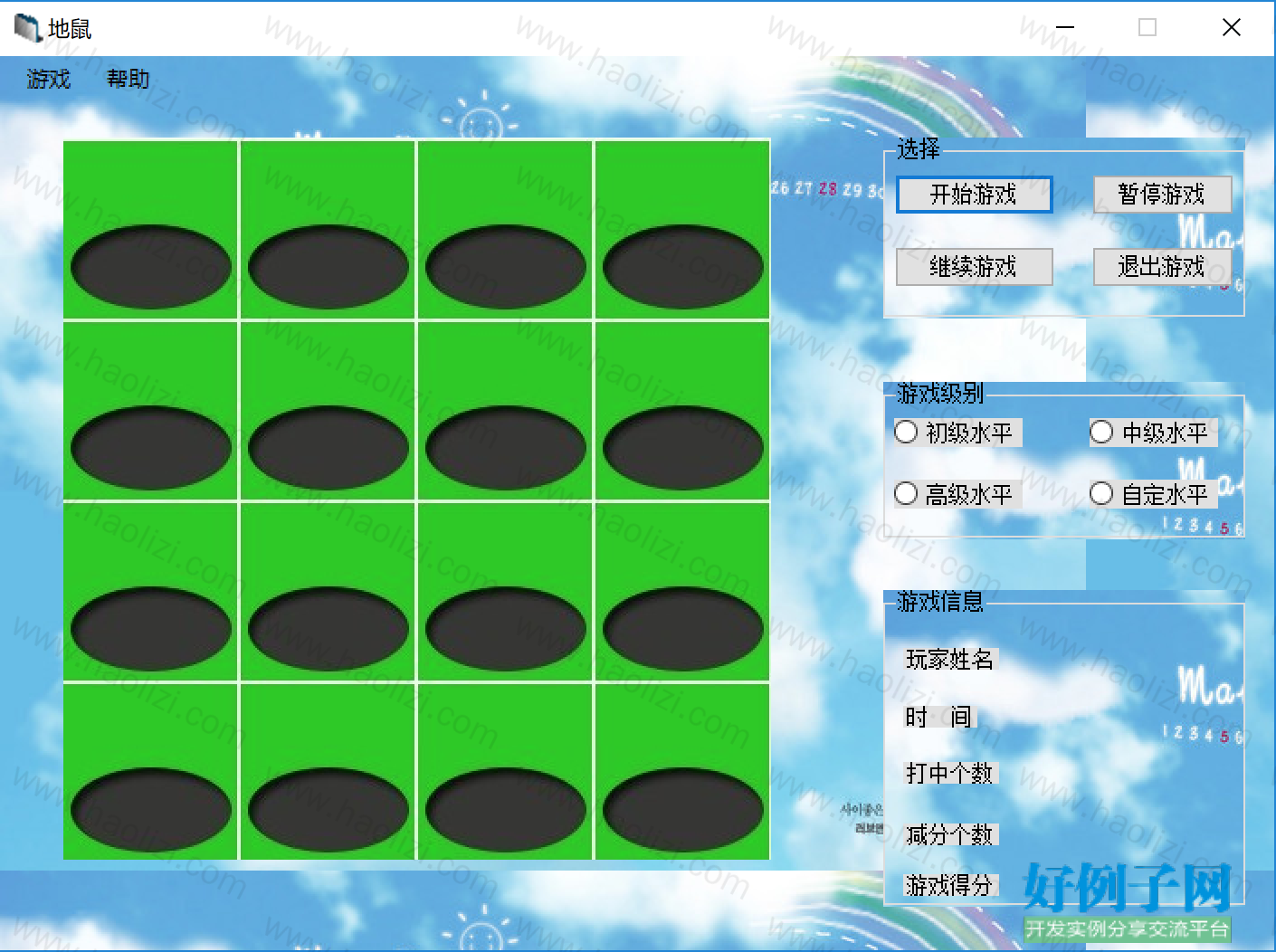The height and width of the screenshot is (952, 1276).
Task: Click the 打中个数 label
Action: (x=950, y=774)
